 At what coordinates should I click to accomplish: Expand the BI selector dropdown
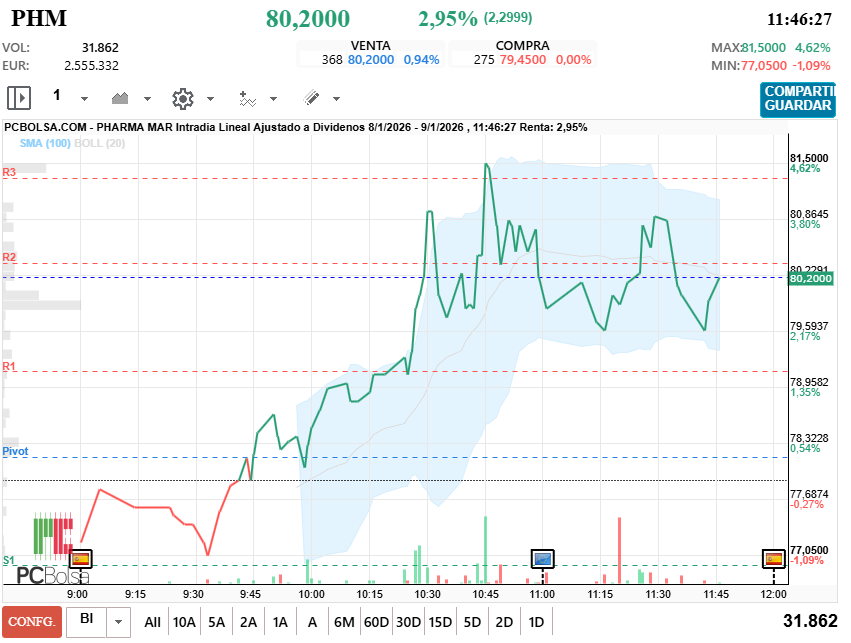119,621
